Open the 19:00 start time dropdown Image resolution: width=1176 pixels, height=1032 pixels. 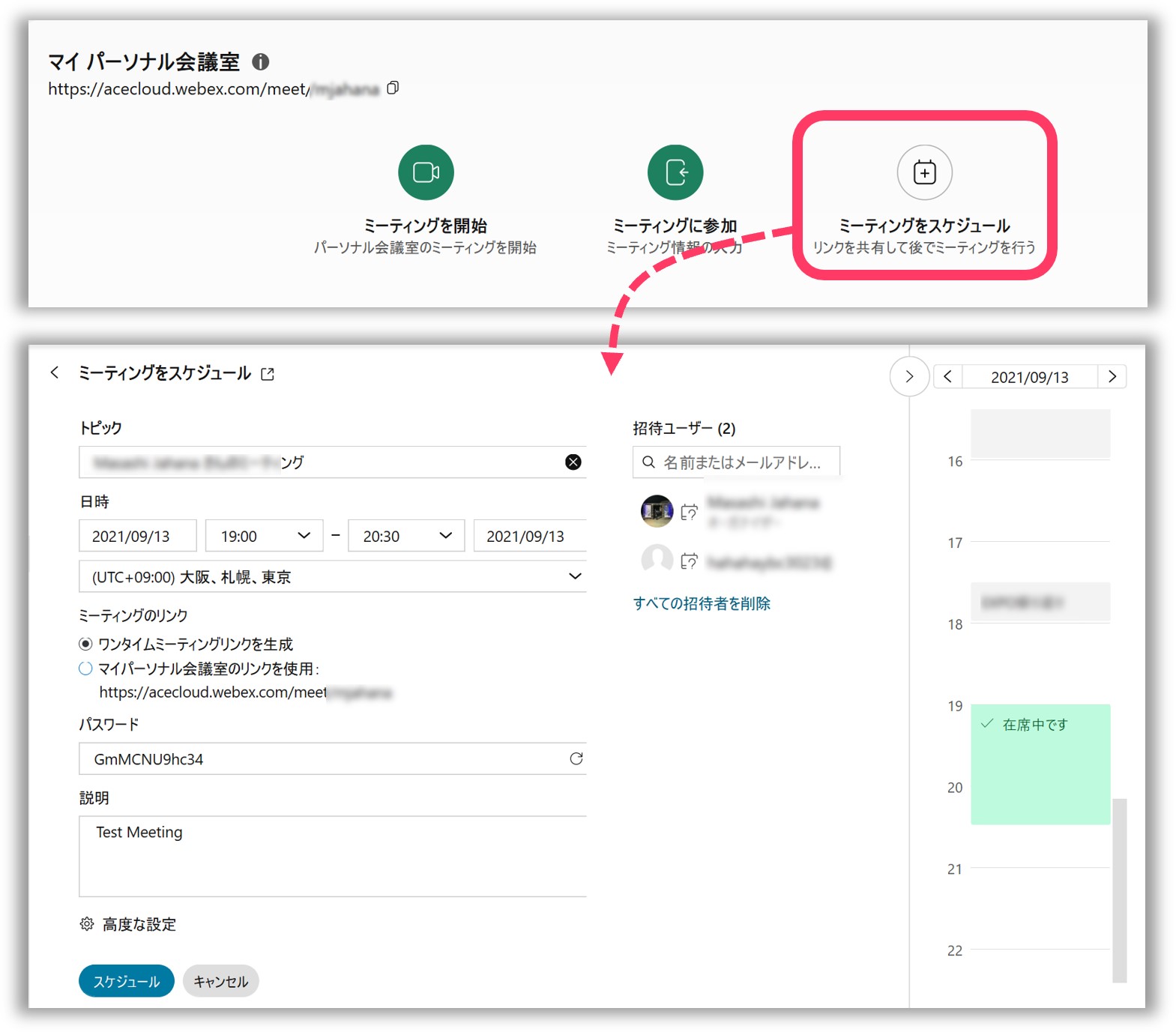pyautogui.click(x=265, y=536)
